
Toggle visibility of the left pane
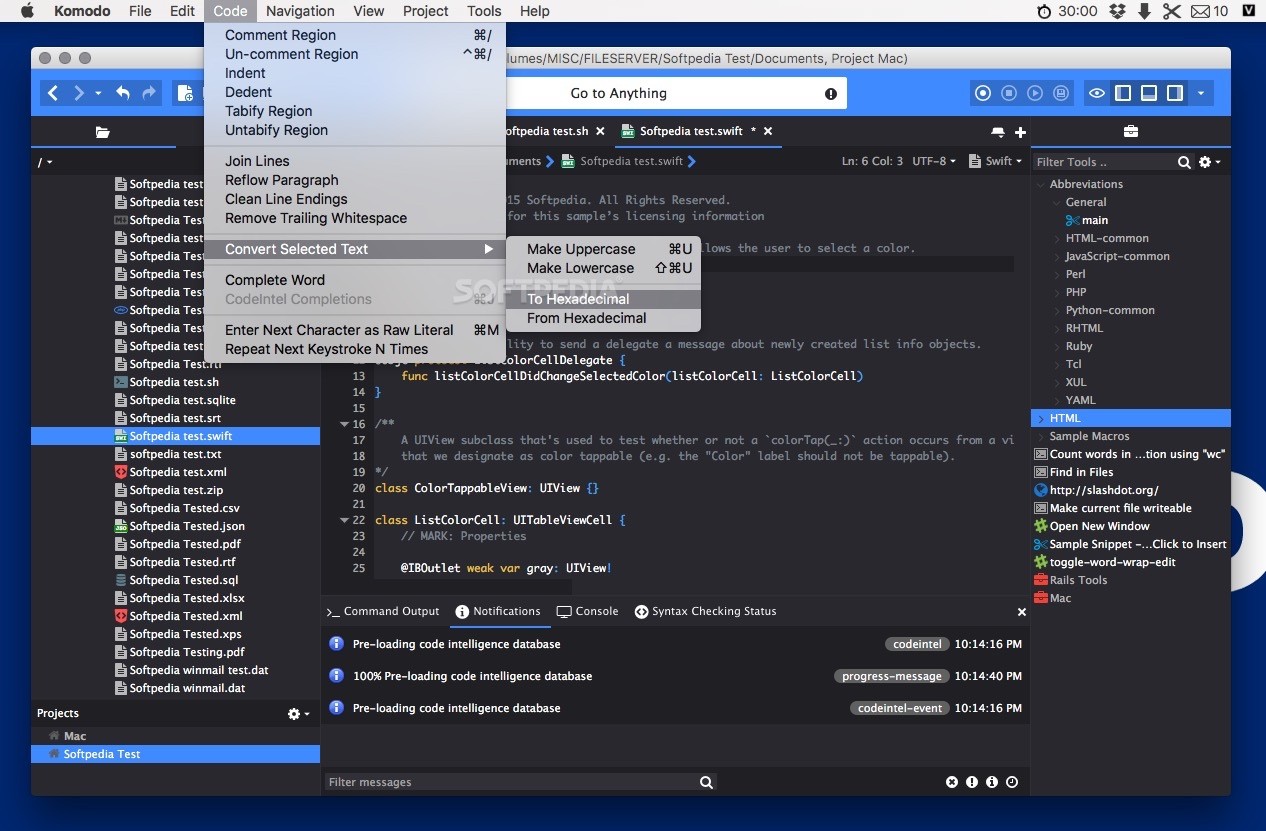click(1122, 92)
